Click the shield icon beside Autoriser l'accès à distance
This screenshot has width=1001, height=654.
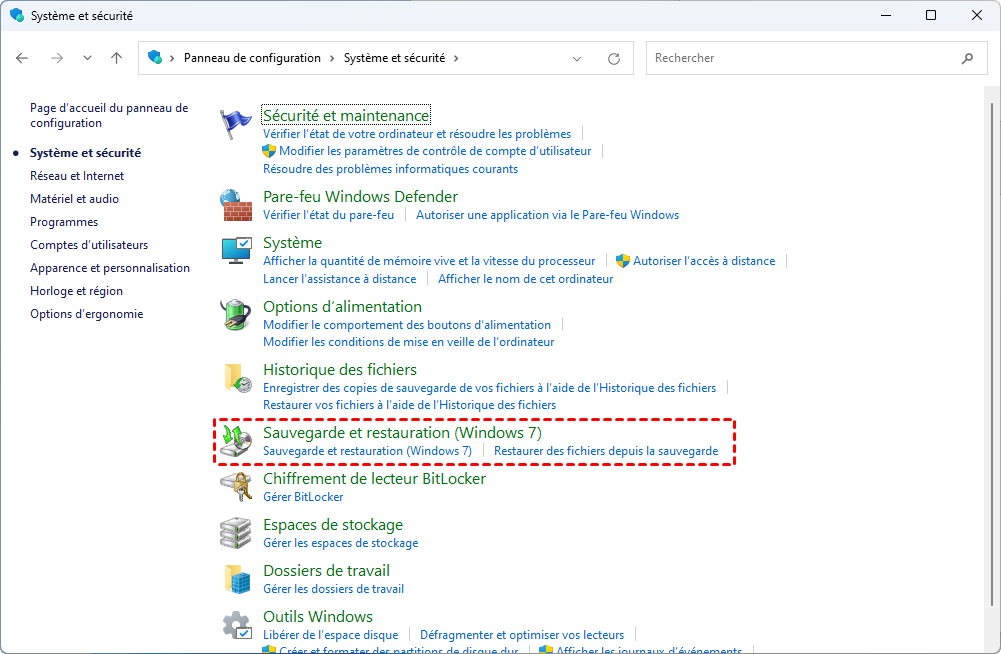click(622, 261)
